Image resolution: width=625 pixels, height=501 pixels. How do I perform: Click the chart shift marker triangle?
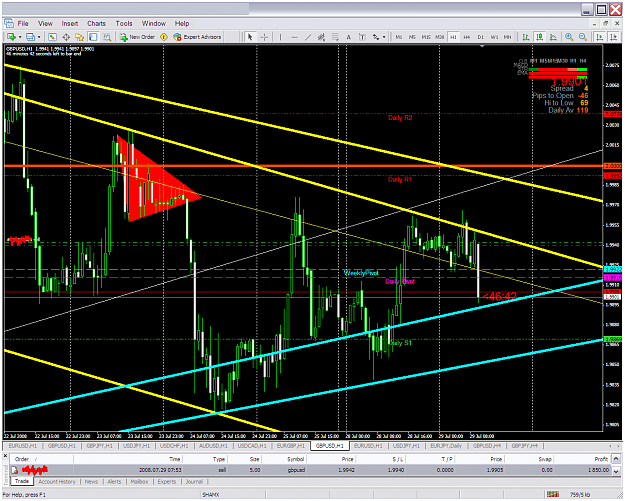pyautogui.click(x=482, y=46)
